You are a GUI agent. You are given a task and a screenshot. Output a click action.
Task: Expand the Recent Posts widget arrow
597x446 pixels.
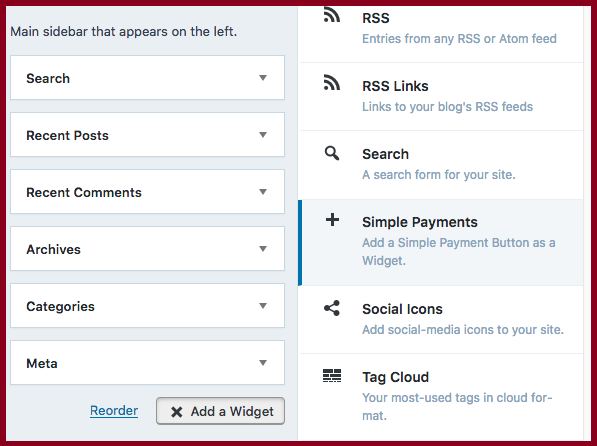coord(263,134)
